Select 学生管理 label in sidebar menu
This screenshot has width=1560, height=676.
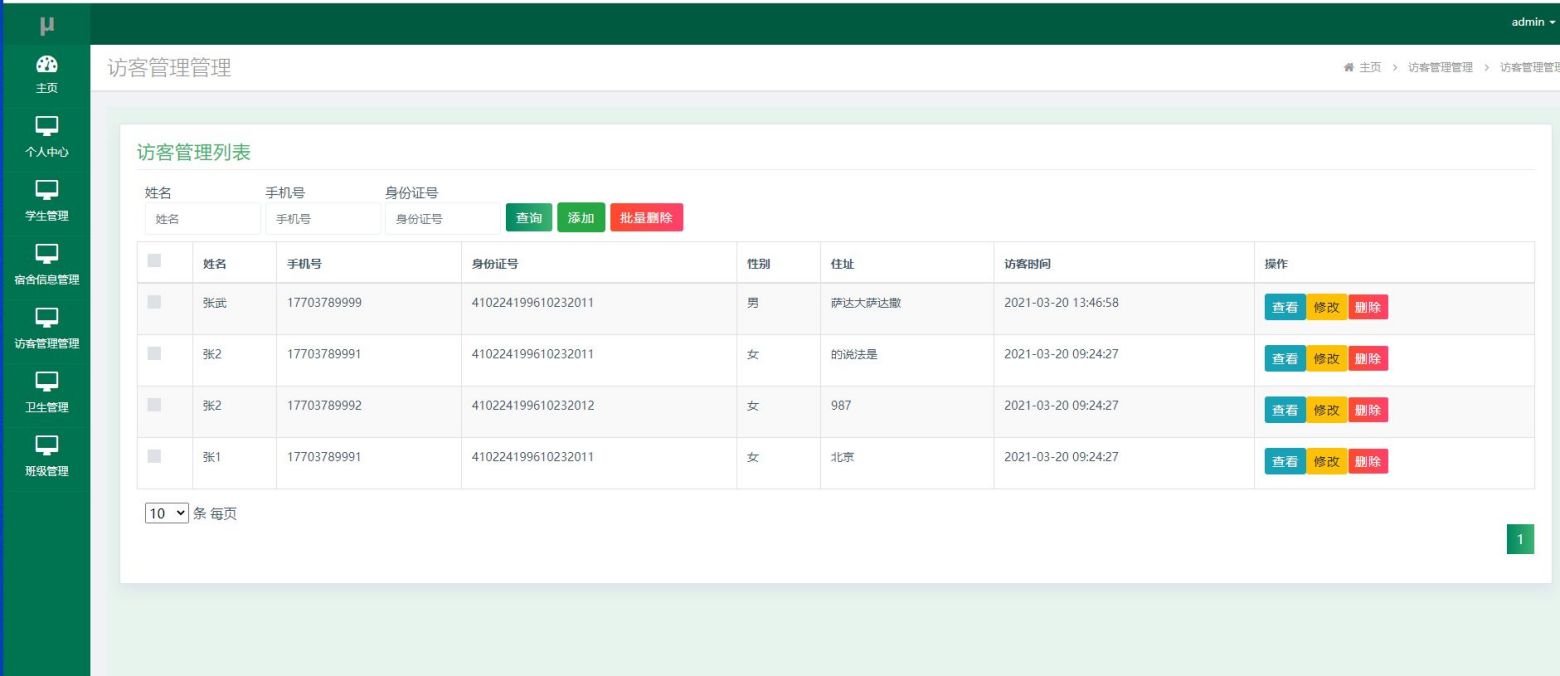pyautogui.click(x=46, y=216)
